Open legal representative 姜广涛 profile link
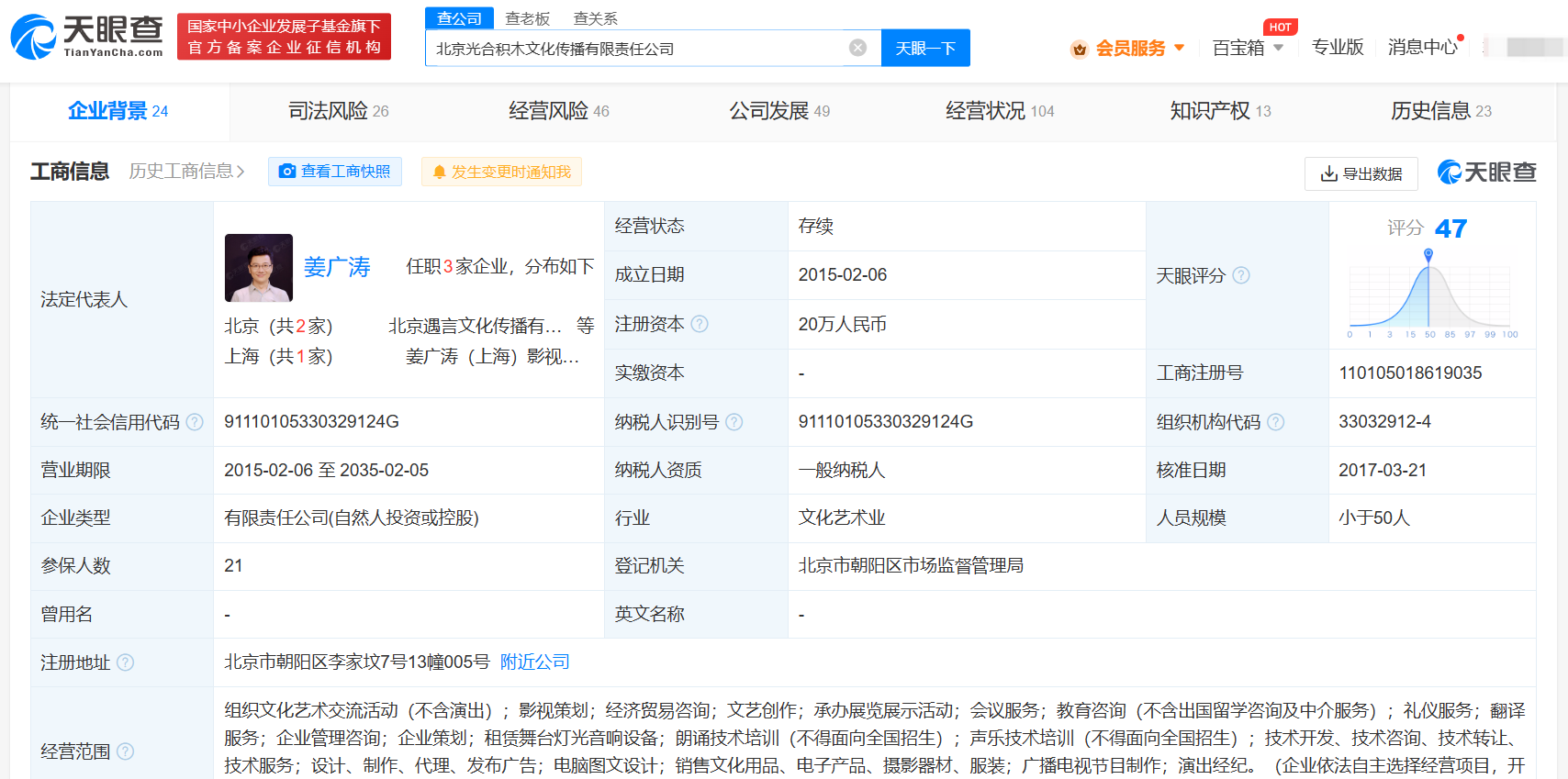This screenshot has width=1568, height=779. coord(337,267)
